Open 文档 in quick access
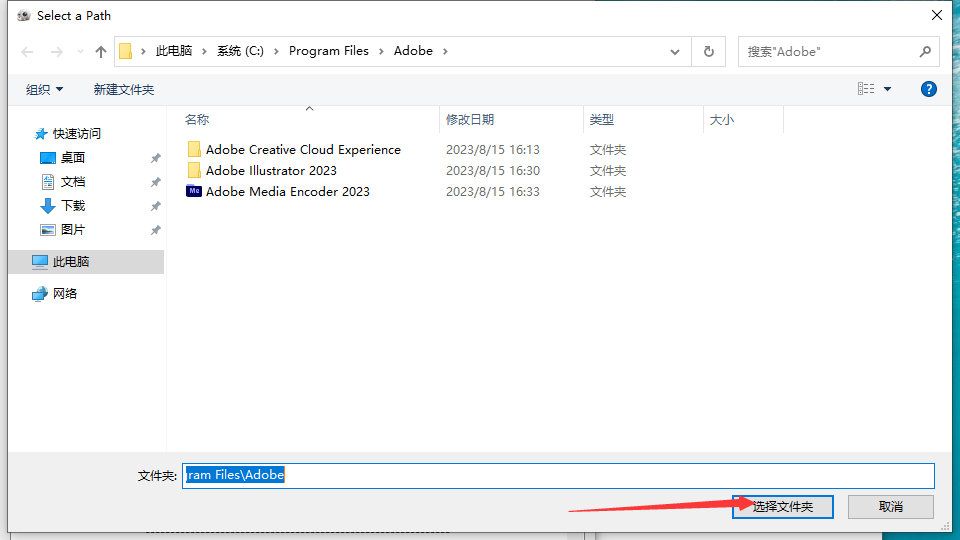 73,182
